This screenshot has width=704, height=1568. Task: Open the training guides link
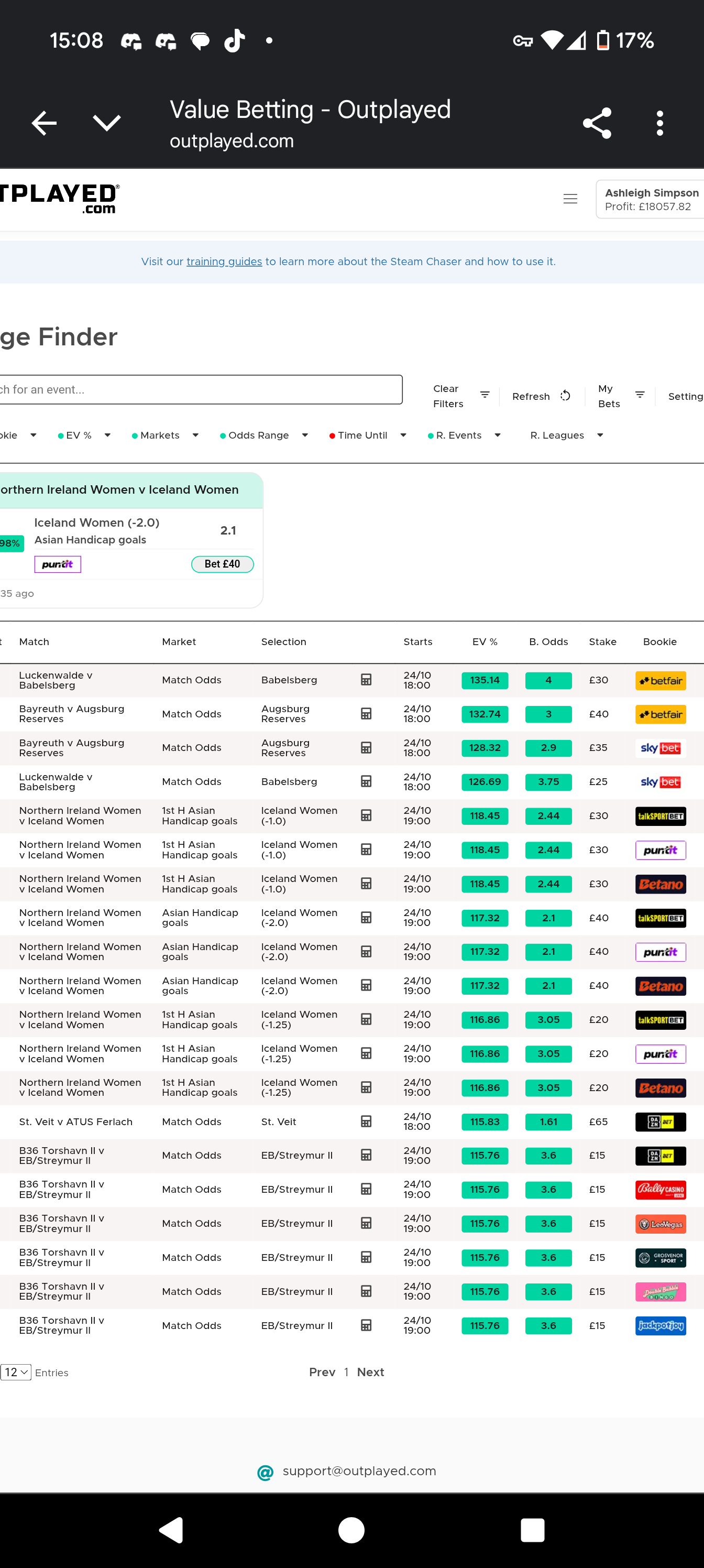pos(224,262)
